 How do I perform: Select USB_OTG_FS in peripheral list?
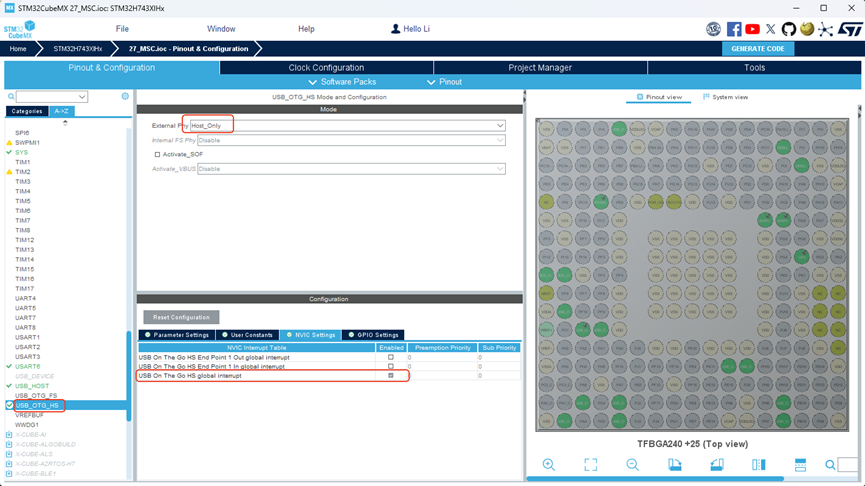click(x=36, y=396)
